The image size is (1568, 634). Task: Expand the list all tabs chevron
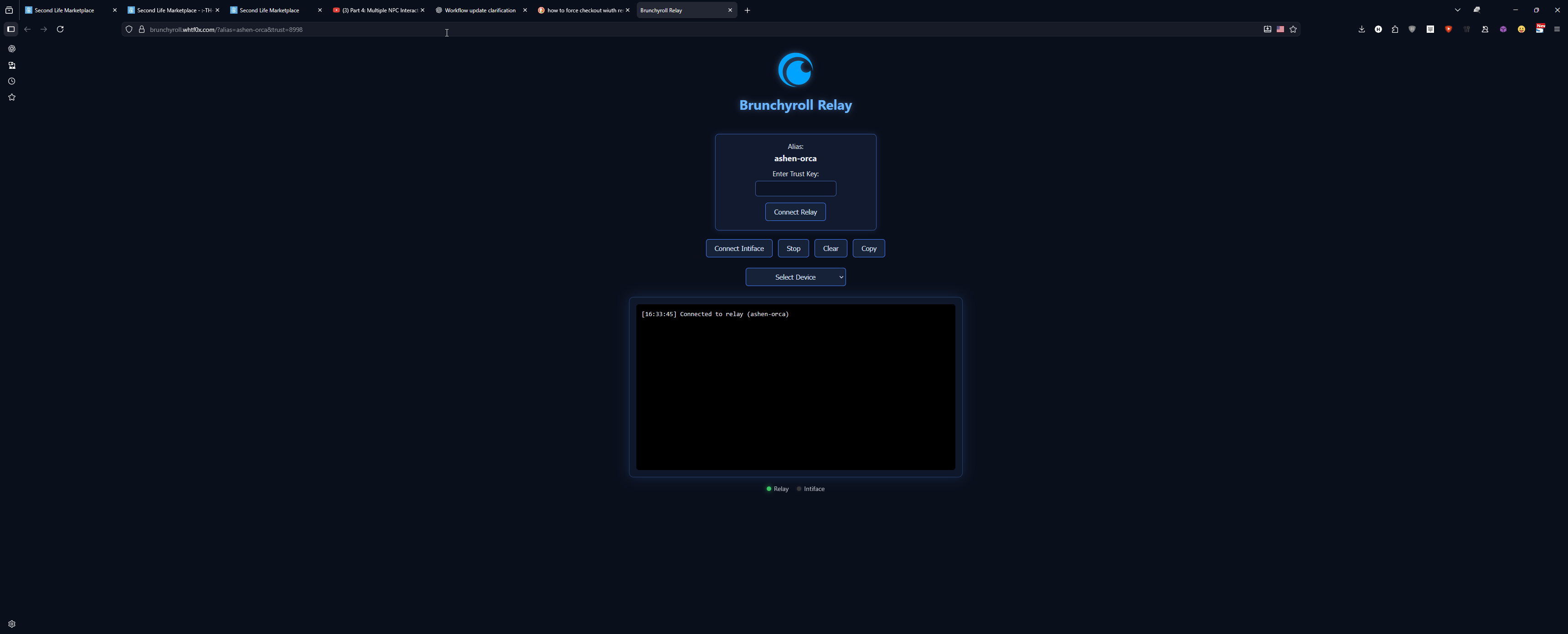[1457, 10]
